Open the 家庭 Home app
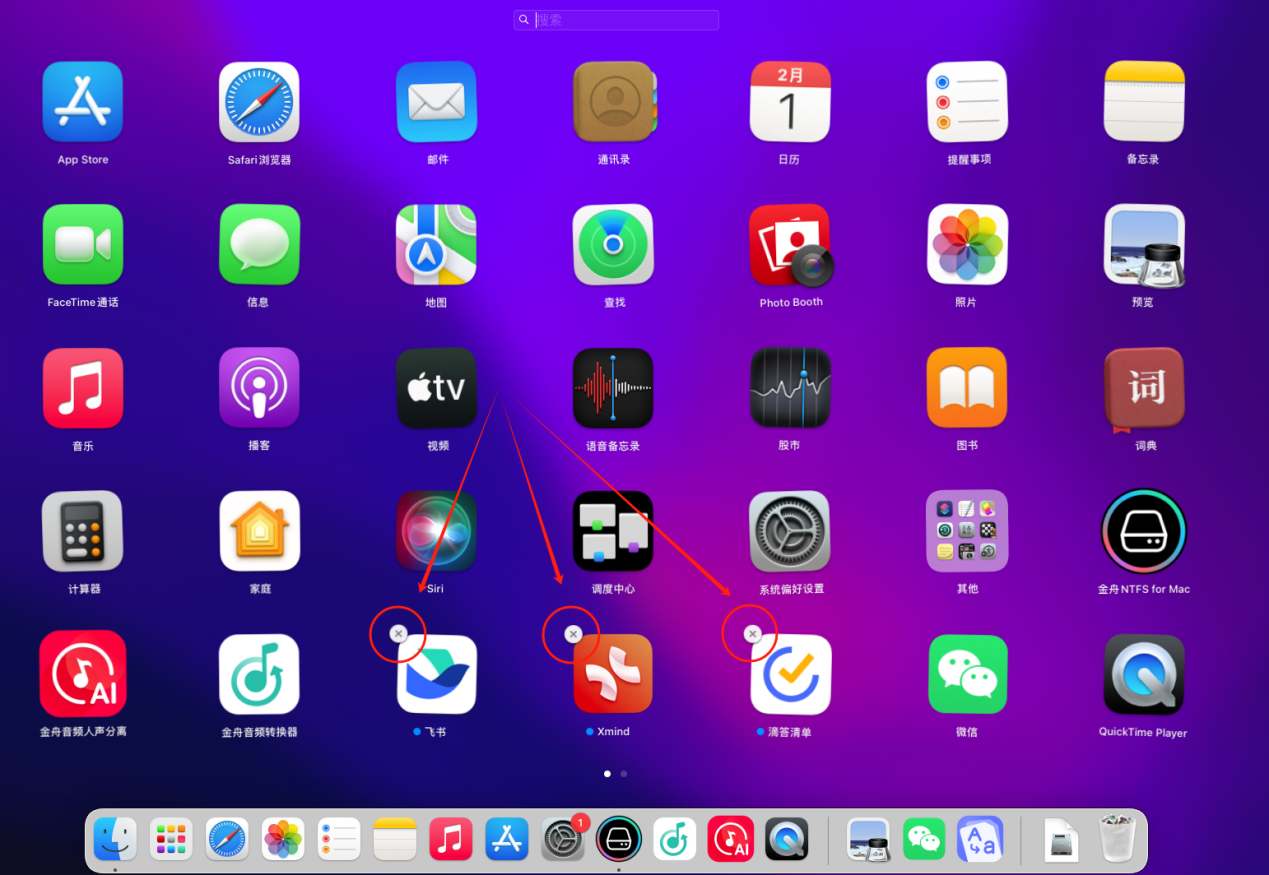 coord(259,531)
